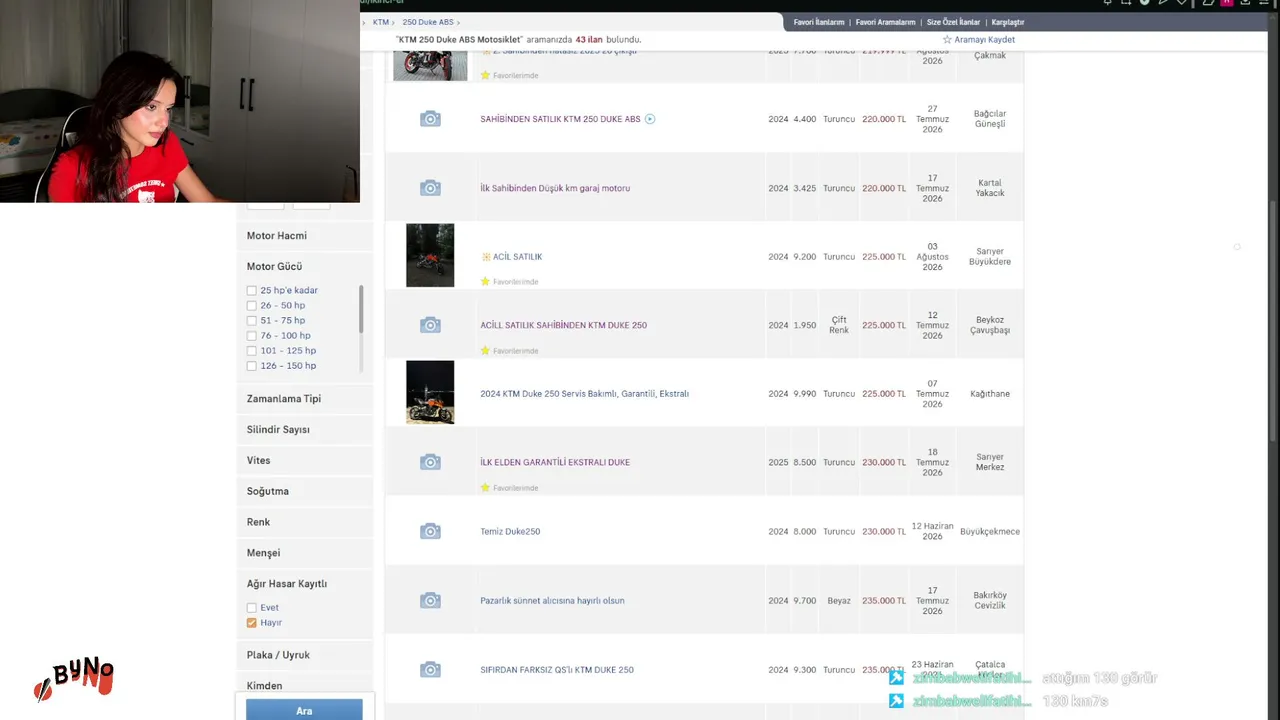The width and height of the screenshot is (1280, 720).
Task: Click the page vertical scrollbar
Action: [1273, 320]
